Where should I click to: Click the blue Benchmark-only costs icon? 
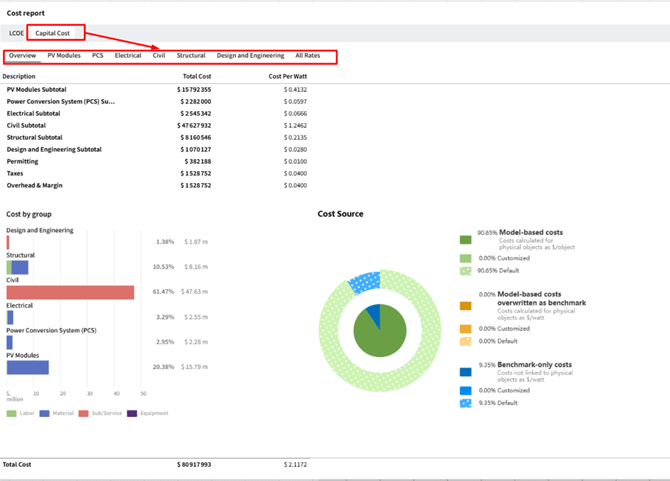465,371
